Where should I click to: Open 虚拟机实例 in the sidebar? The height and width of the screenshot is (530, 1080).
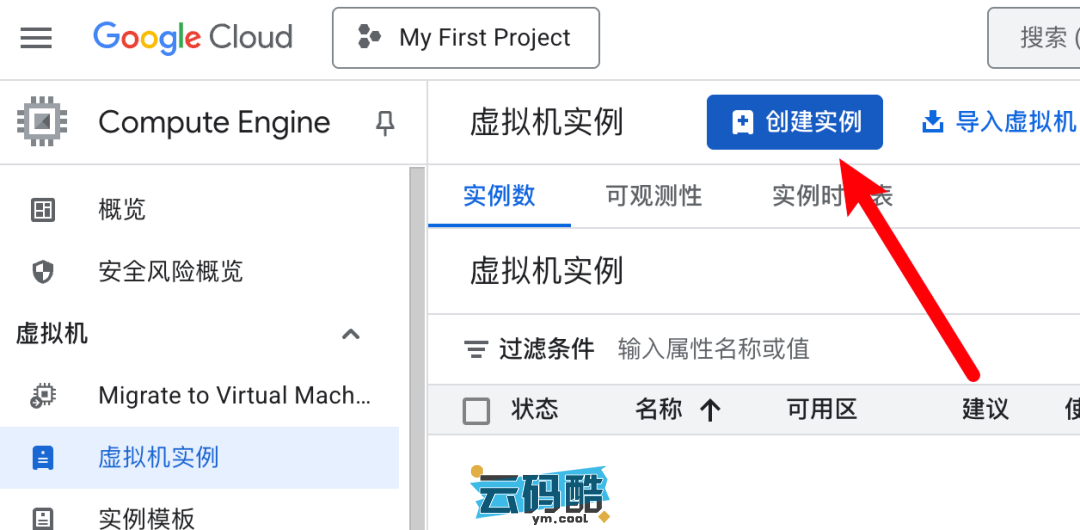point(158,458)
